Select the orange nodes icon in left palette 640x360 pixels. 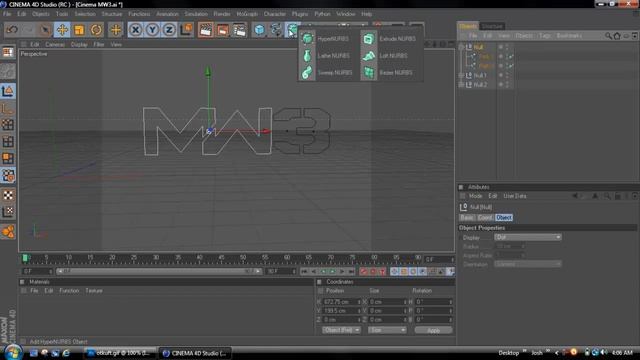point(8,231)
